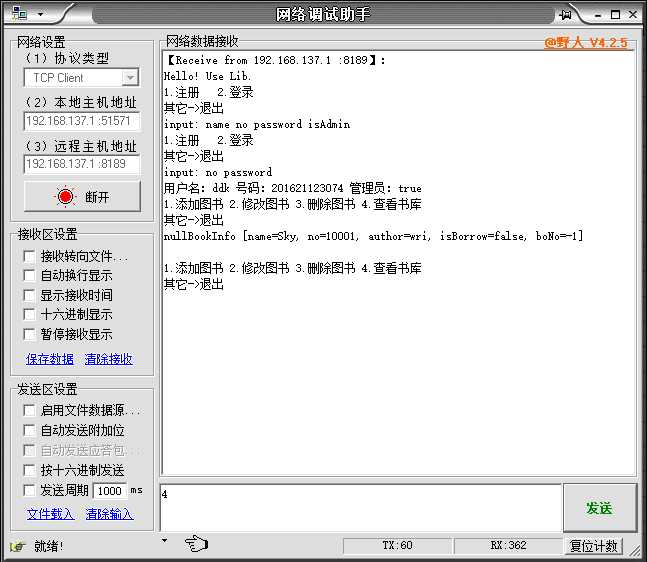This screenshot has height=562, width=647.
Task: Click the local host address field 192.168.137.1:51571
Action: coord(82,121)
